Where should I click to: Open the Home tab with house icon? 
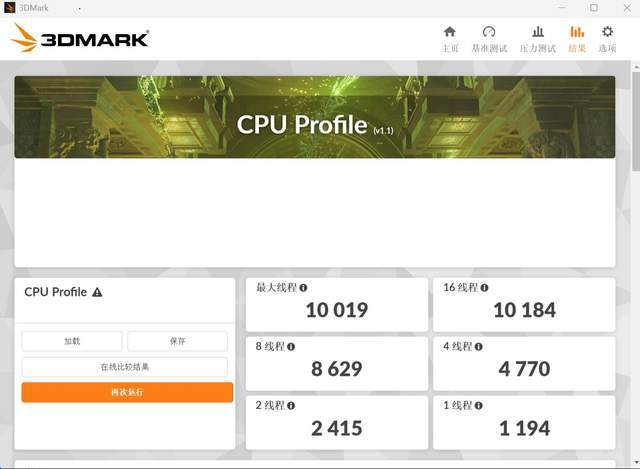pos(450,40)
